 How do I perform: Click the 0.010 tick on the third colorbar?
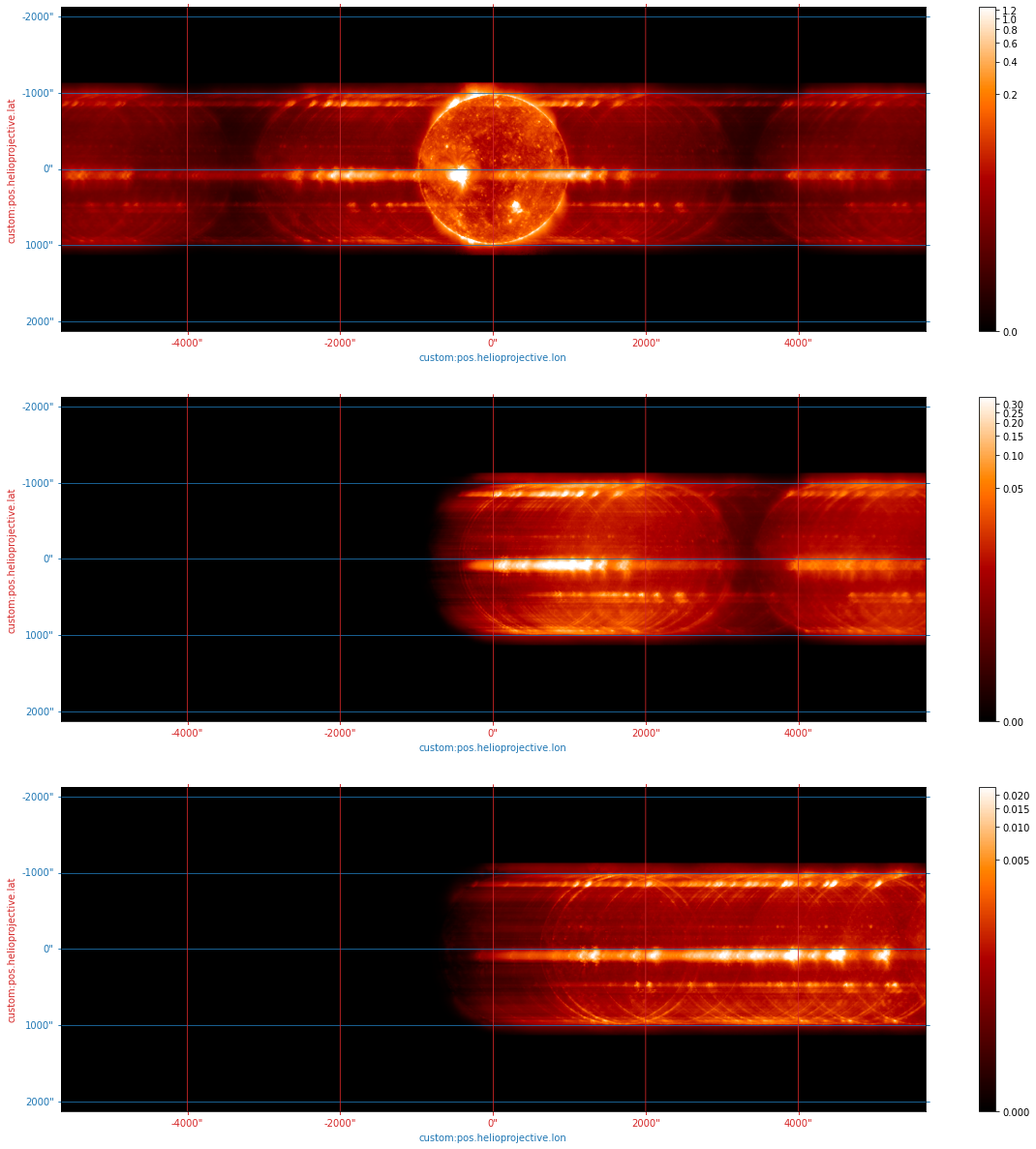[1016, 828]
